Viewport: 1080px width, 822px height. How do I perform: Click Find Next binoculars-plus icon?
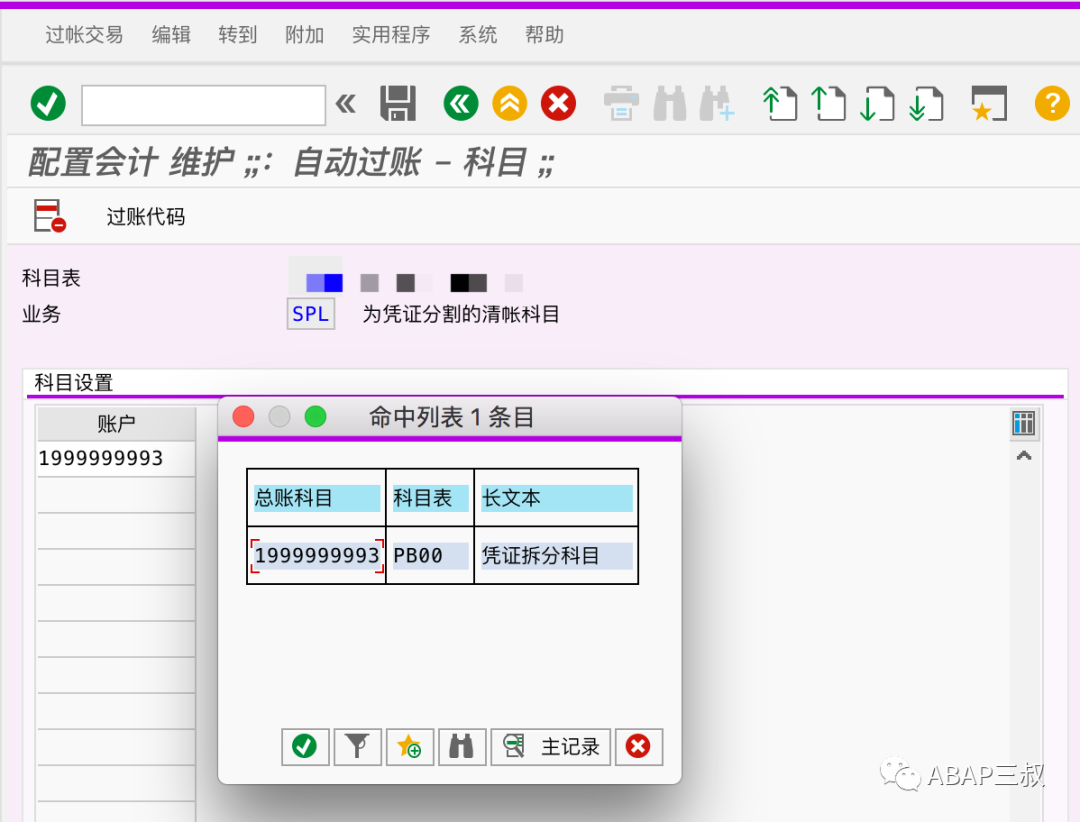[x=717, y=104]
